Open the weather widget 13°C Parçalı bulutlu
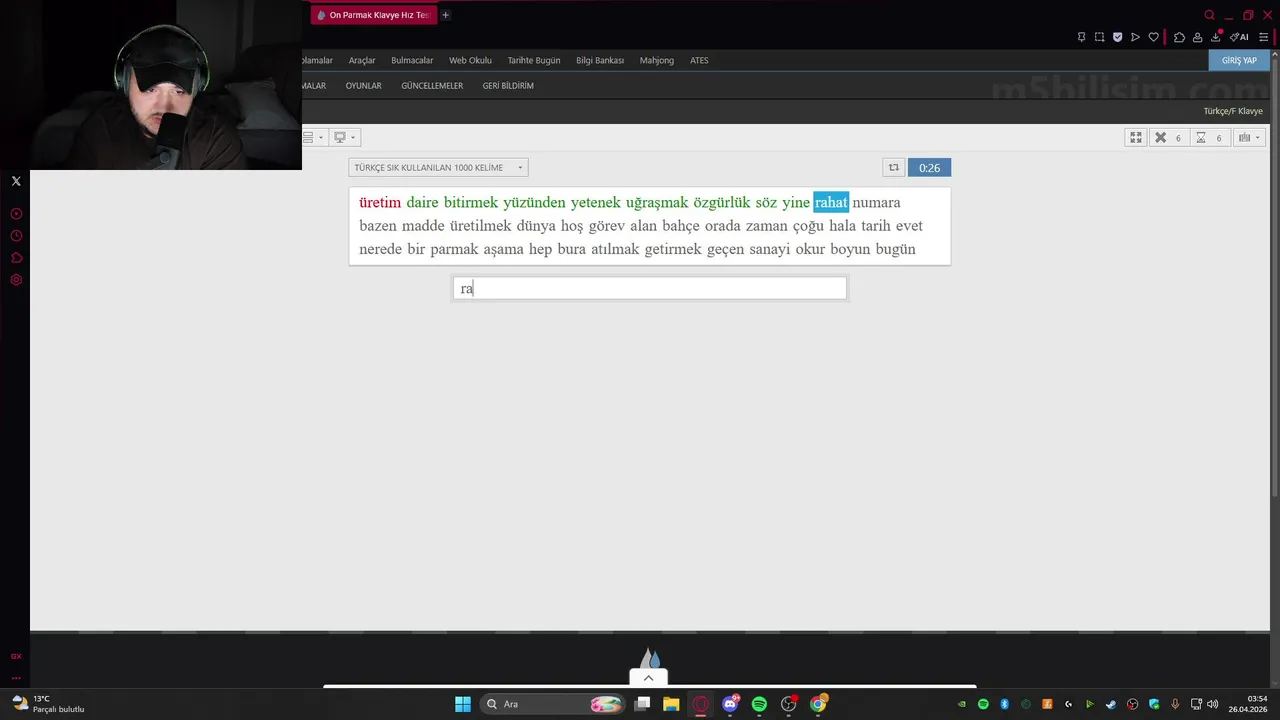1280x720 pixels. 48,704
